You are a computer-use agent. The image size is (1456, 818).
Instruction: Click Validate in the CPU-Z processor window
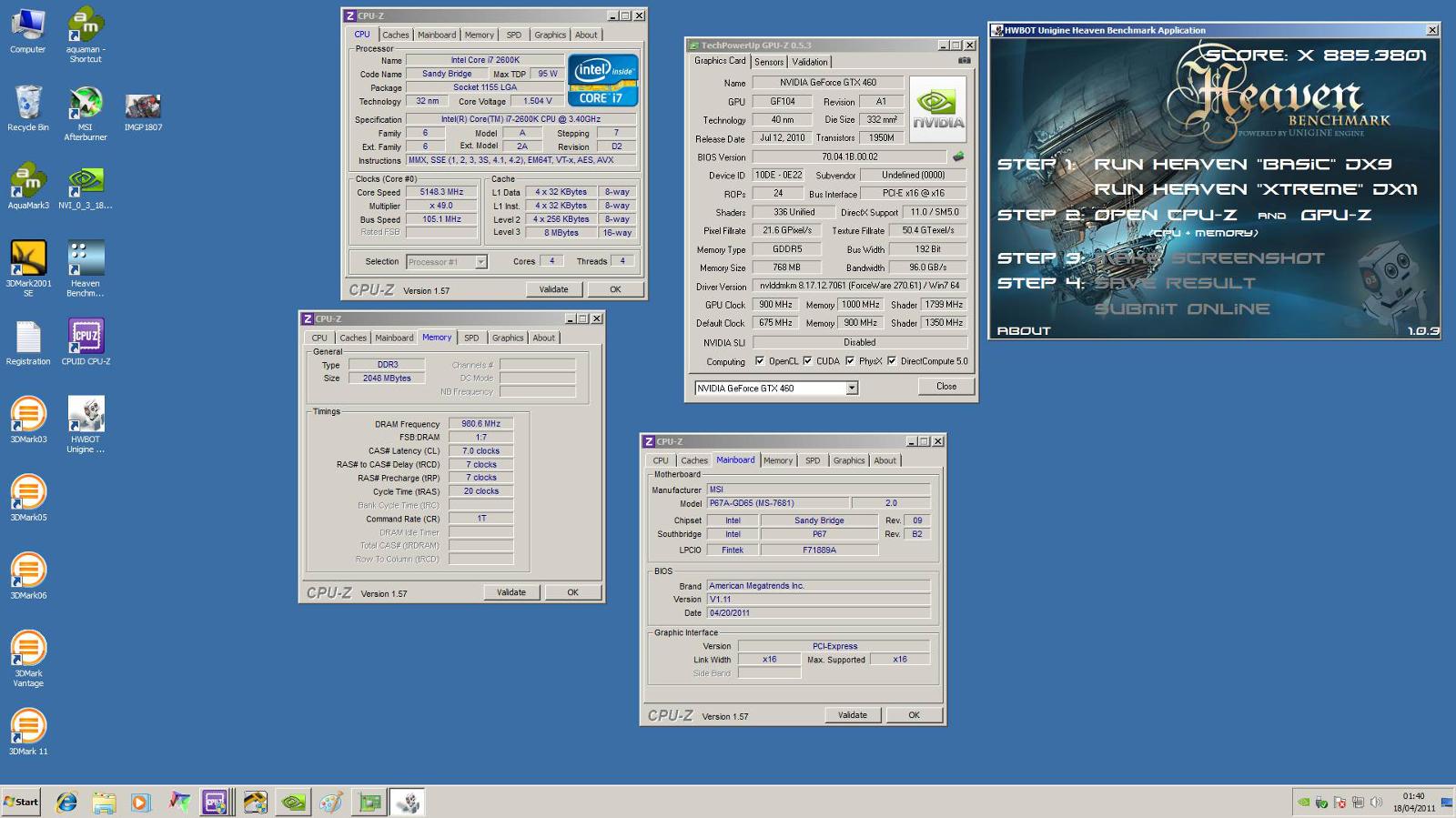pyautogui.click(x=554, y=289)
